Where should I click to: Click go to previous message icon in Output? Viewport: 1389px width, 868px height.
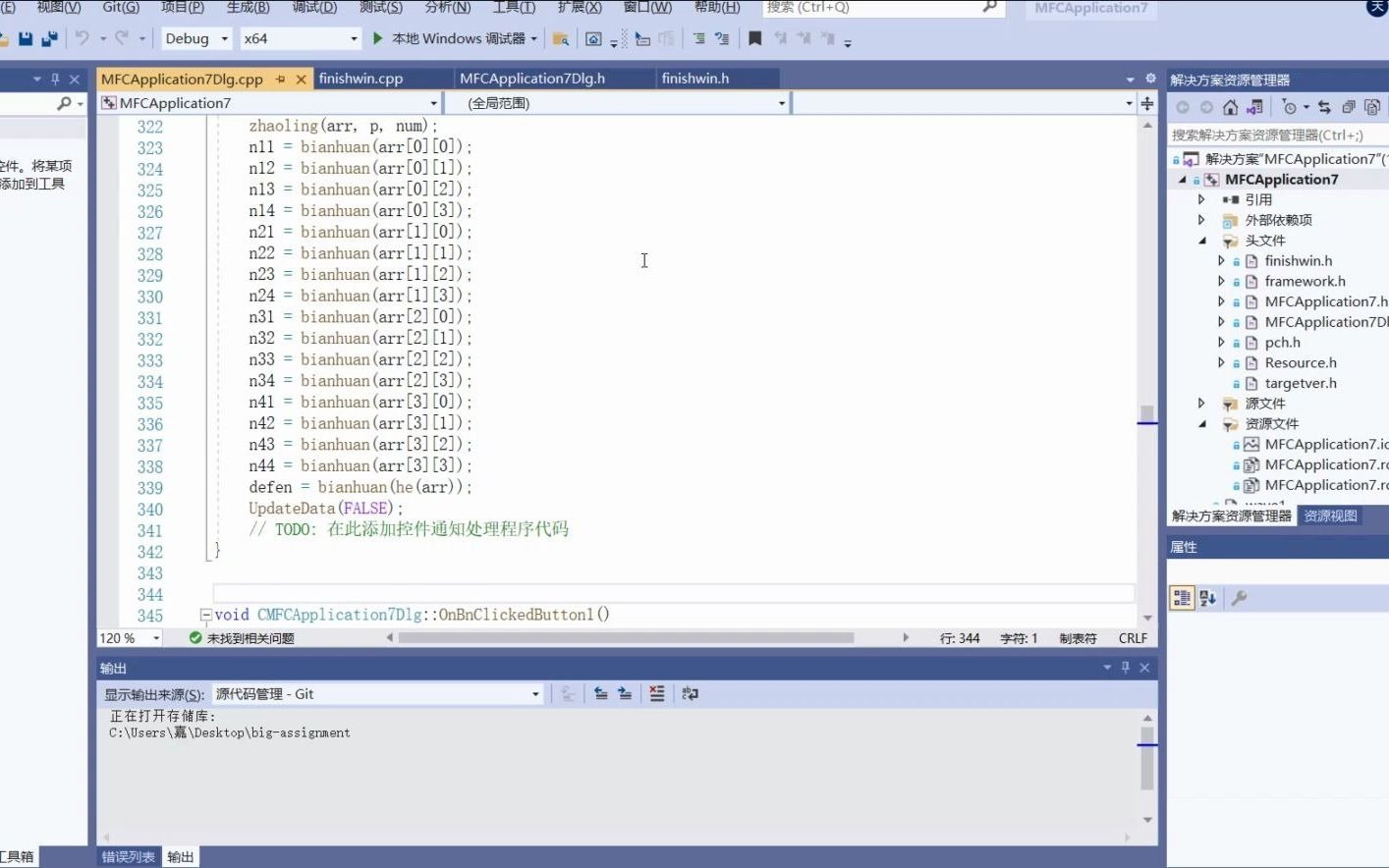[601, 693]
